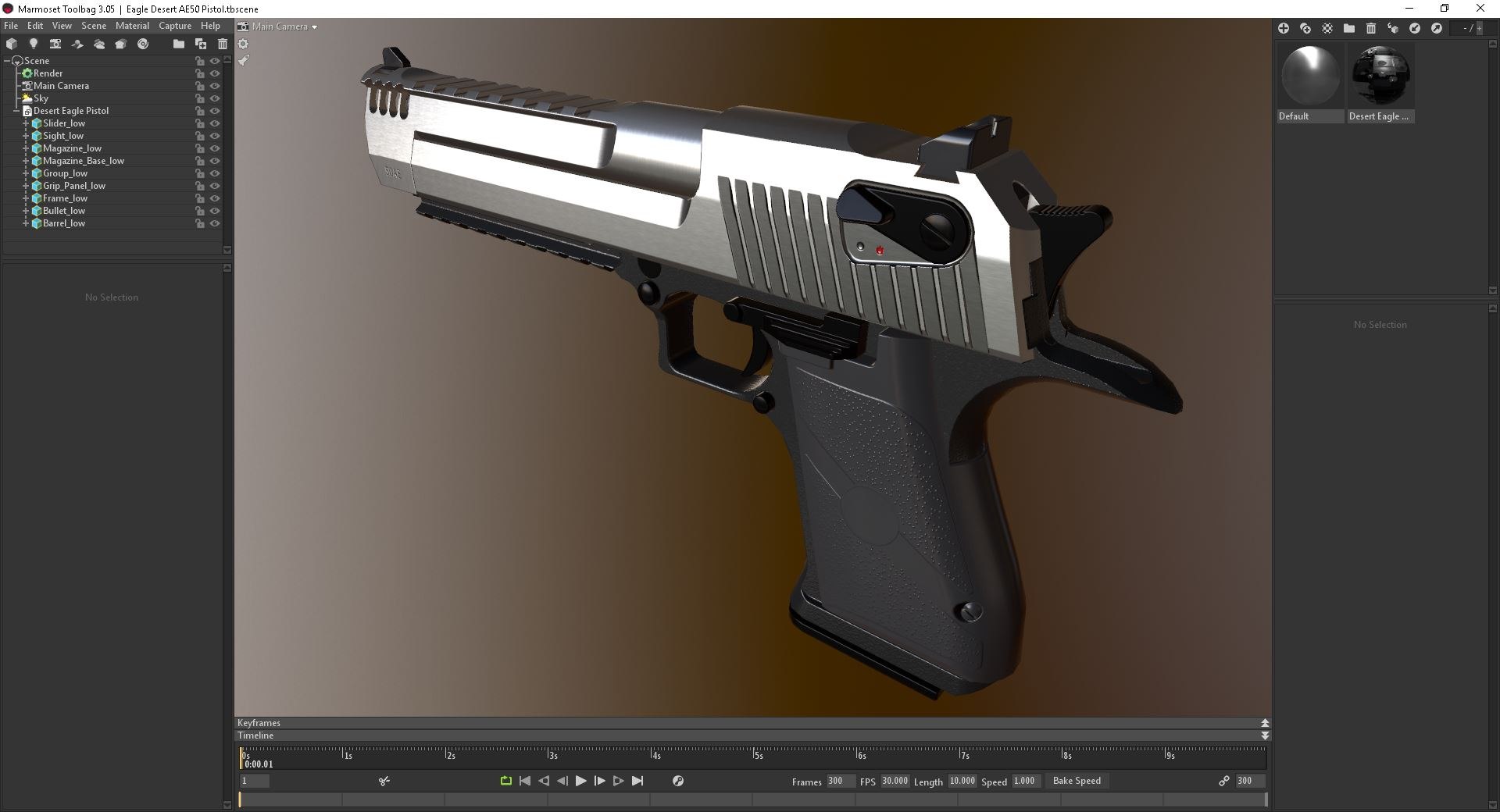Open the Scene menu

[94, 26]
